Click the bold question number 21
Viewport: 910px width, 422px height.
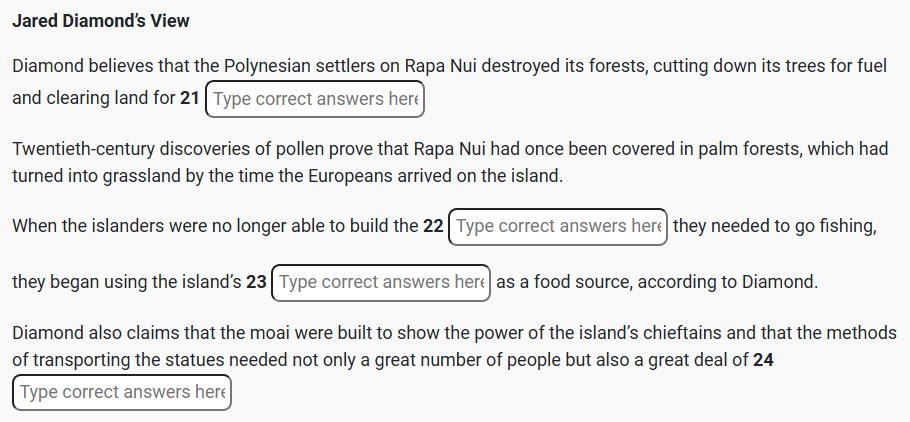190,99
